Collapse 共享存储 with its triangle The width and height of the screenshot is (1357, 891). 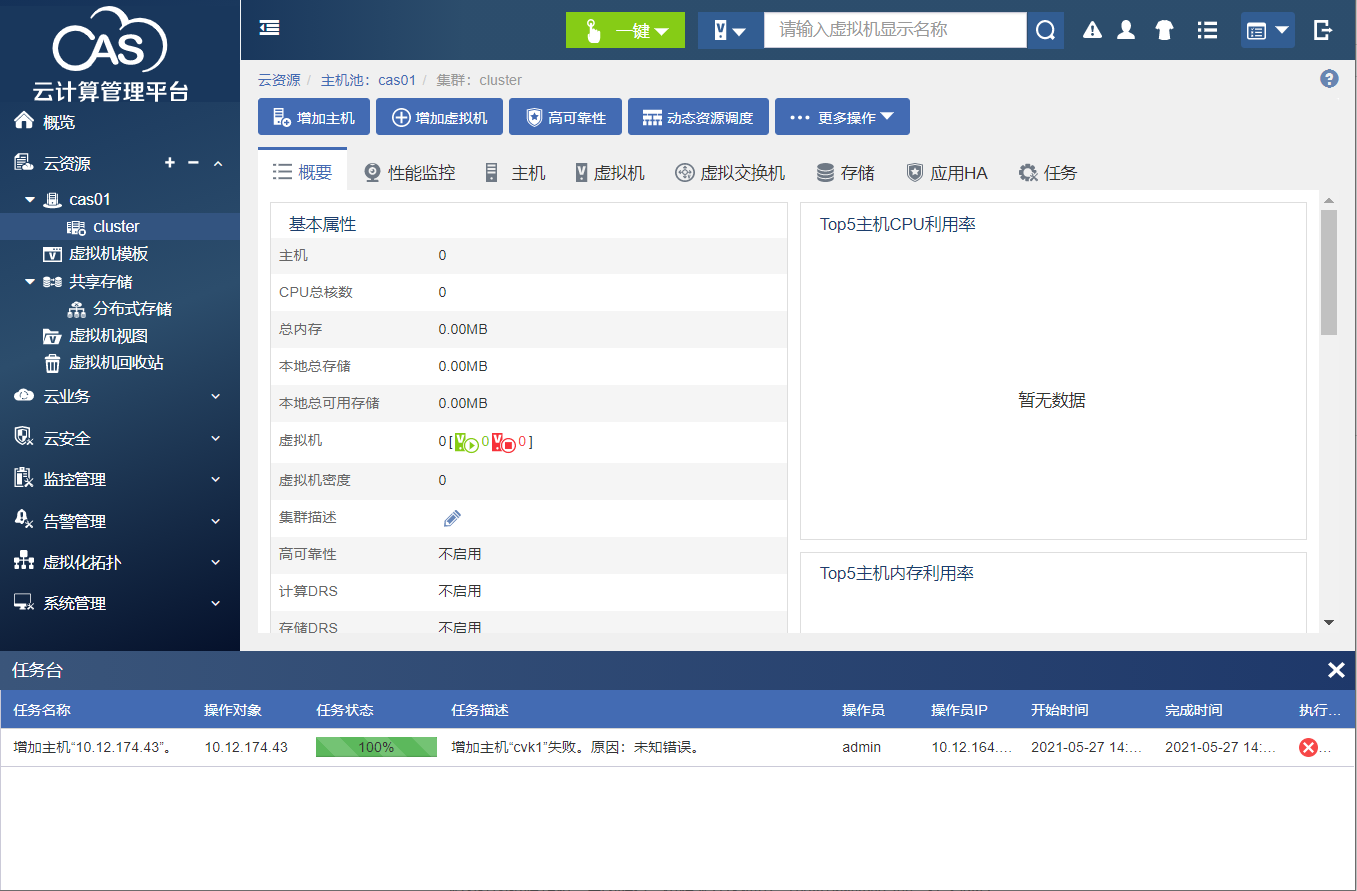(30, 282)
